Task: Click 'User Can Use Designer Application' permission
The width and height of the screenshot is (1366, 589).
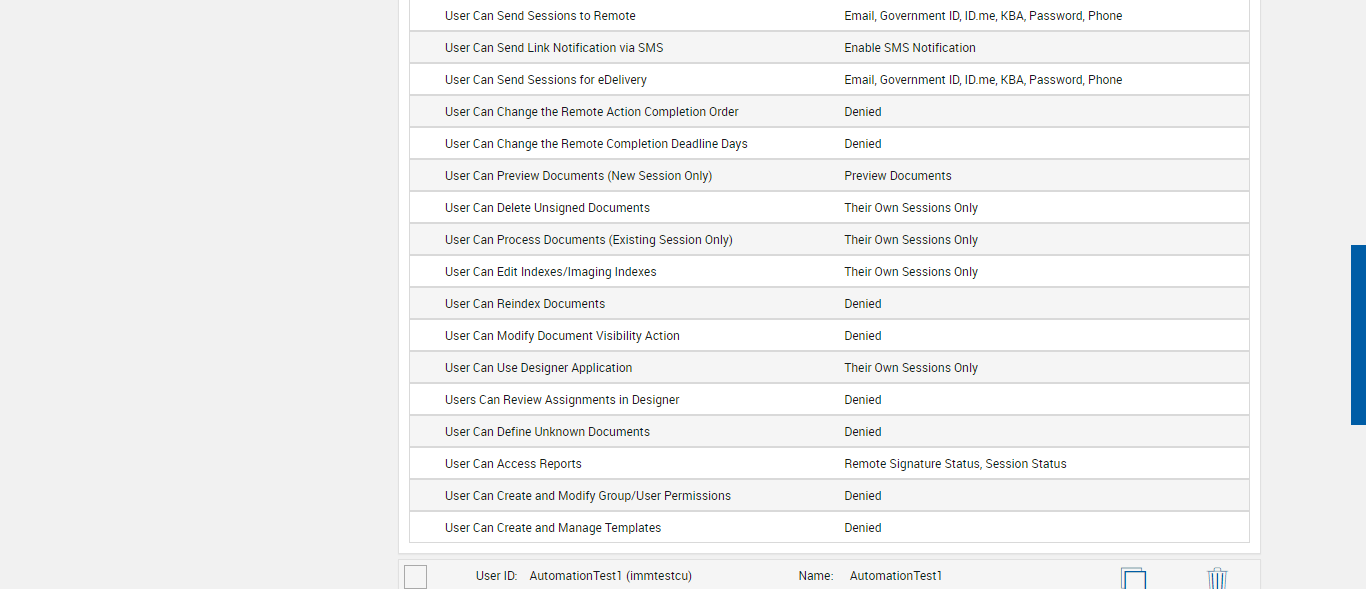Action: (539, 368)
